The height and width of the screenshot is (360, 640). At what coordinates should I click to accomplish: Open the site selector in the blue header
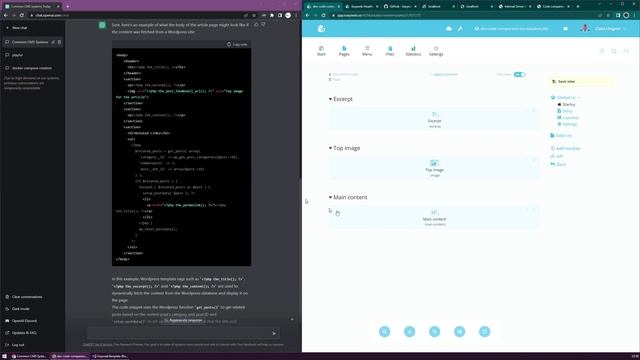(x=511, y=29)
